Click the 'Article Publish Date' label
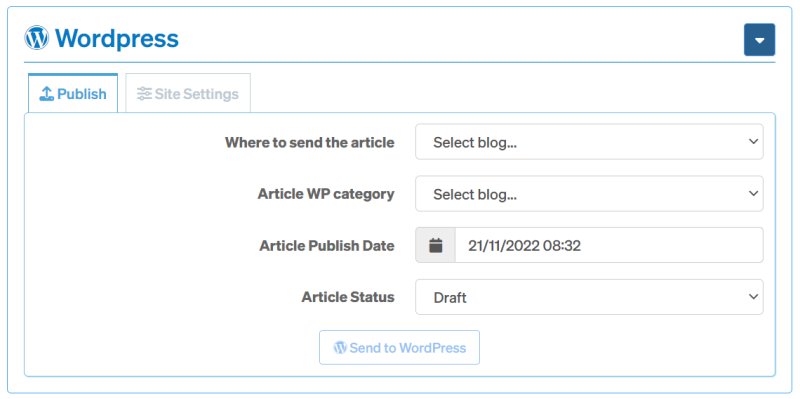This screenshot has height=399, width=800. 327,246
